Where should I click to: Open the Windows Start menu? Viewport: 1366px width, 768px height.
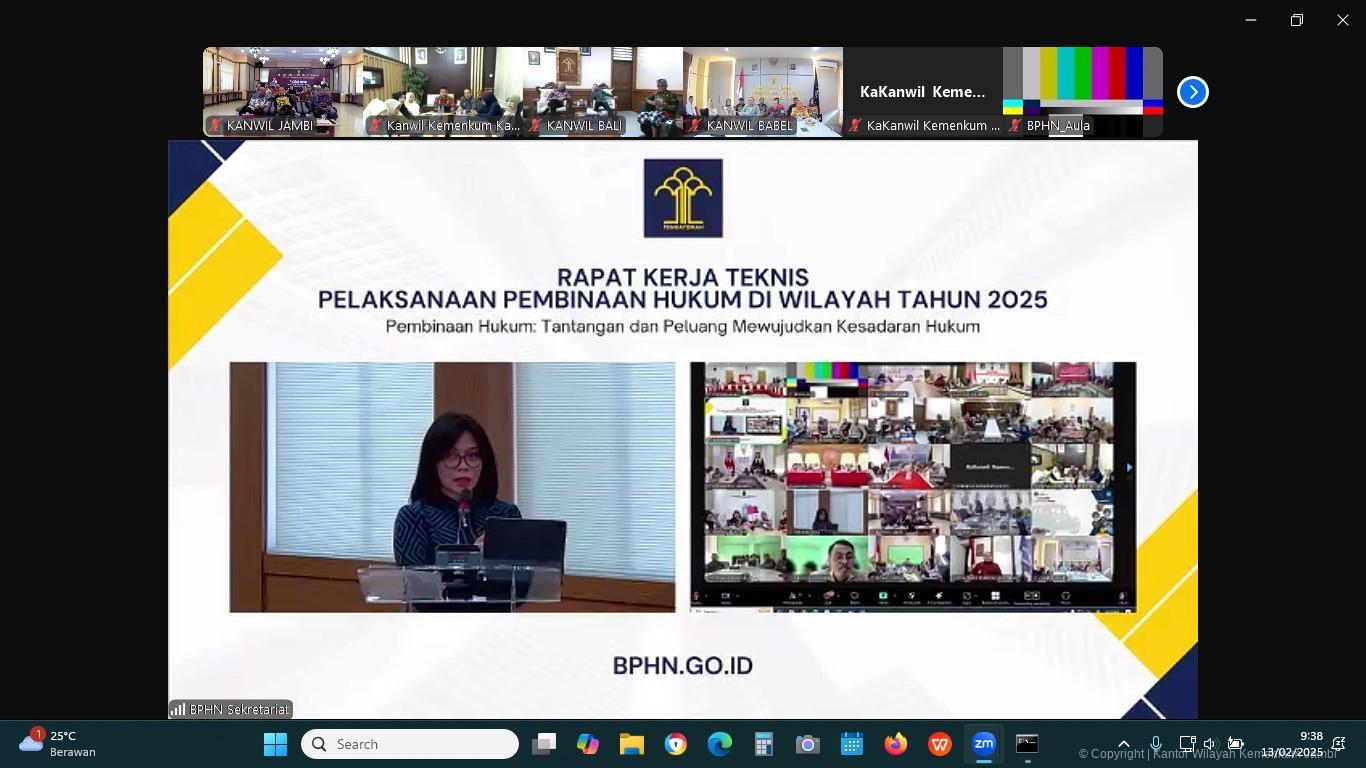[275, 744]
